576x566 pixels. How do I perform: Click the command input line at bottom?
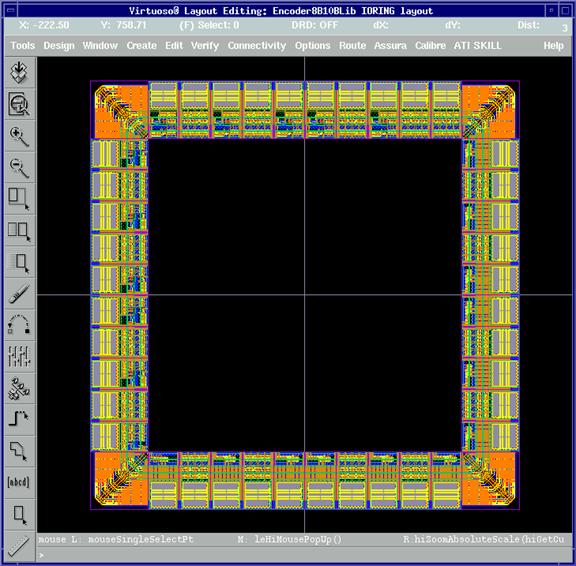tap(304, 555)
